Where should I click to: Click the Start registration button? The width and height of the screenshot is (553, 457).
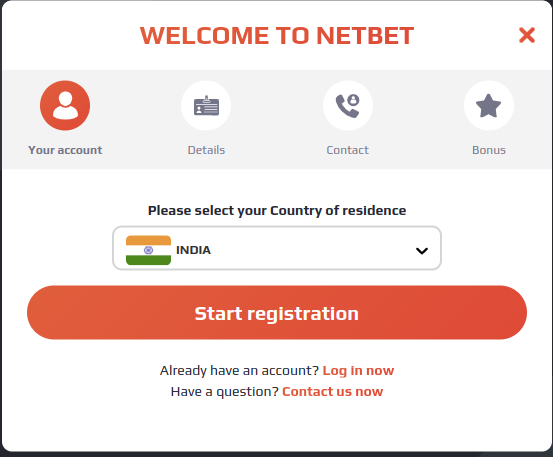click(277, 313)
